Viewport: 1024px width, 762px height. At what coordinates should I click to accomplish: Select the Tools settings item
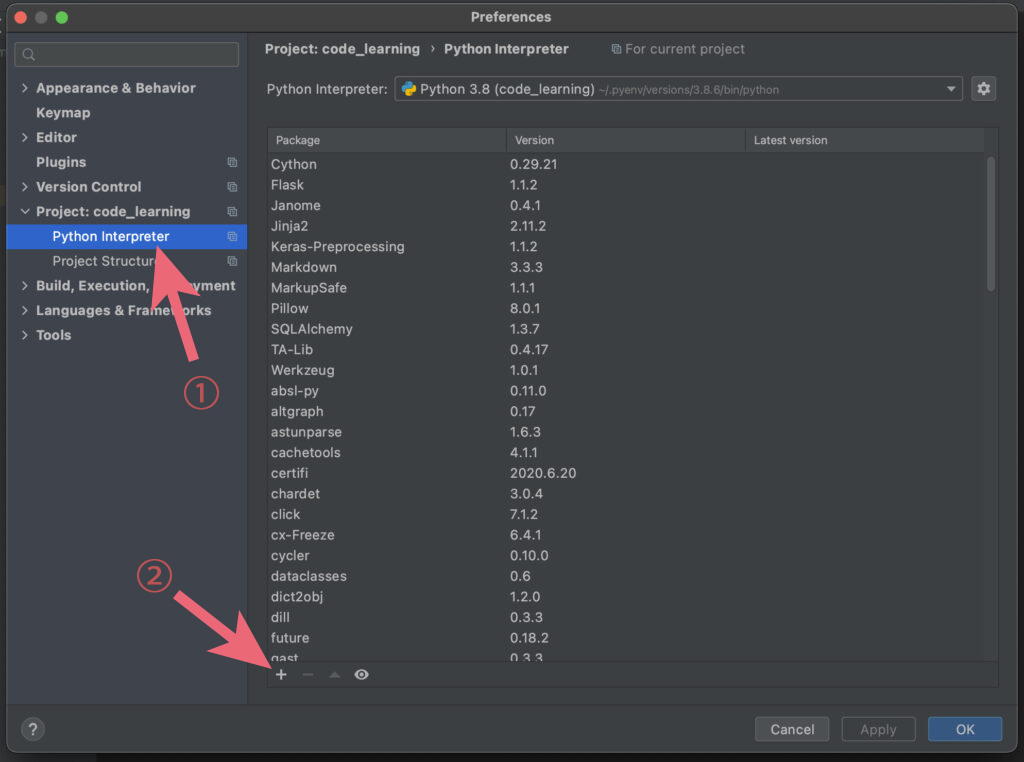coord(54,335)
